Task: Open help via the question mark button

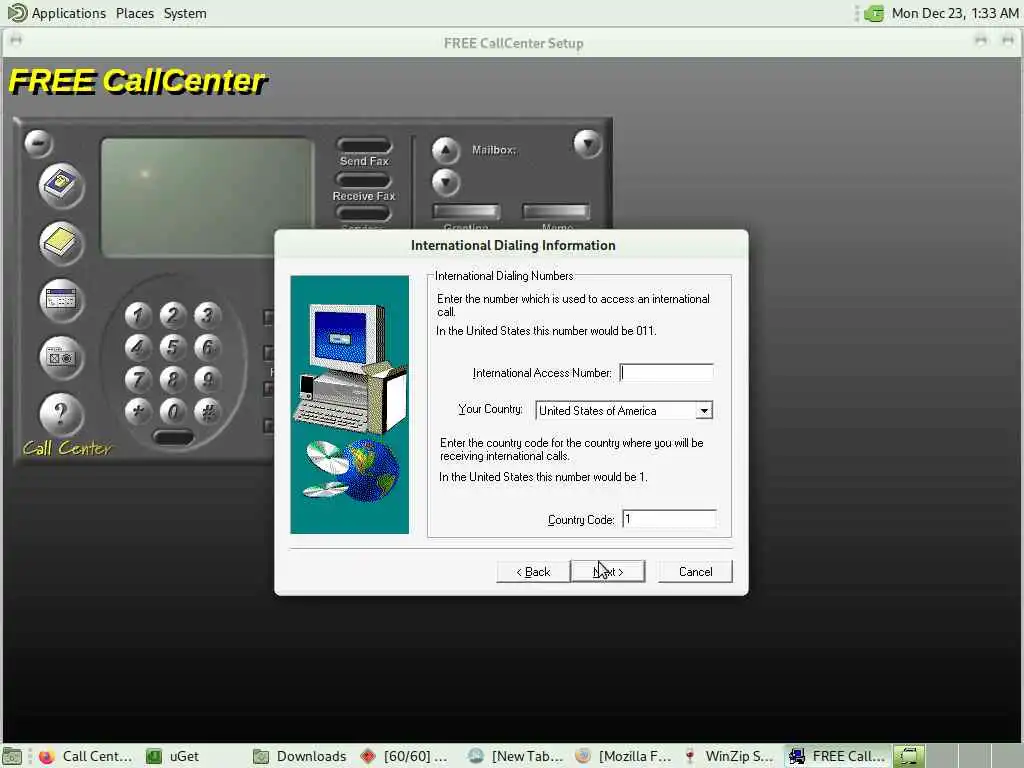Action: (x=61, y=414)
